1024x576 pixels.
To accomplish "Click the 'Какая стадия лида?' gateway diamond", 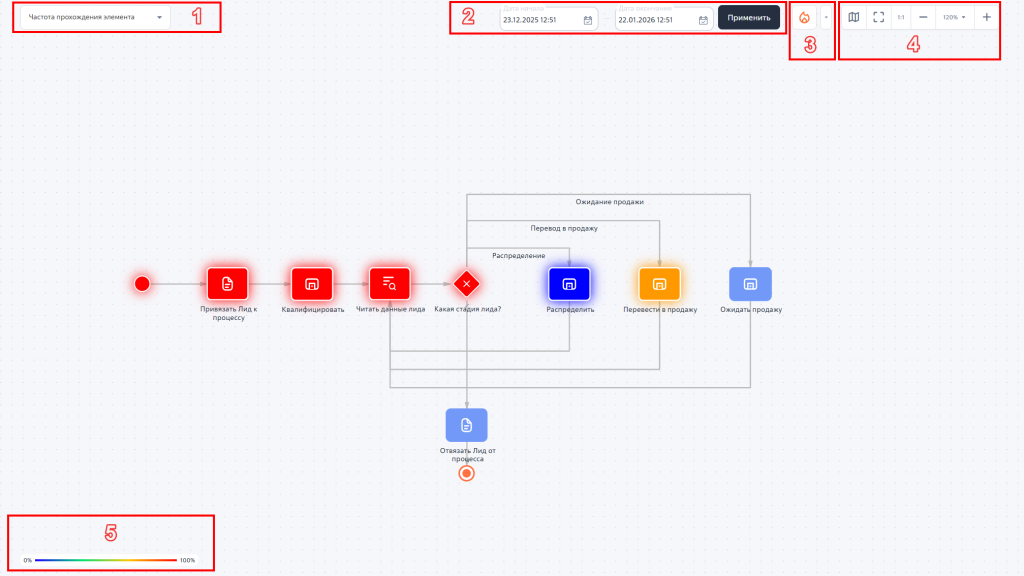I will 466,284.
